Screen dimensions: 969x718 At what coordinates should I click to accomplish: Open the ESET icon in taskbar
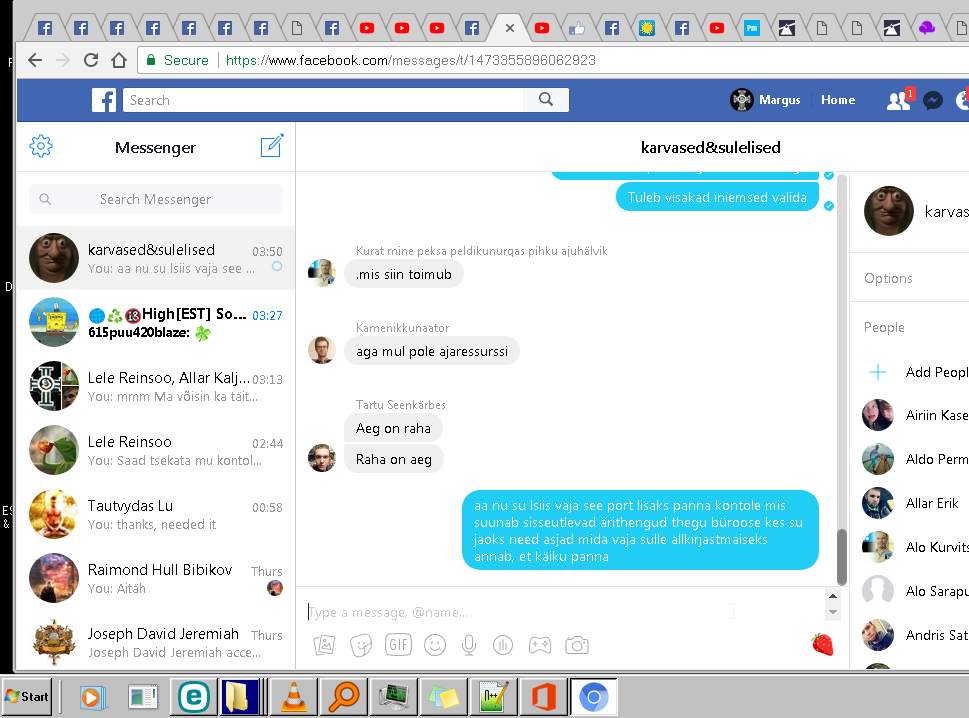click(193, 697)
